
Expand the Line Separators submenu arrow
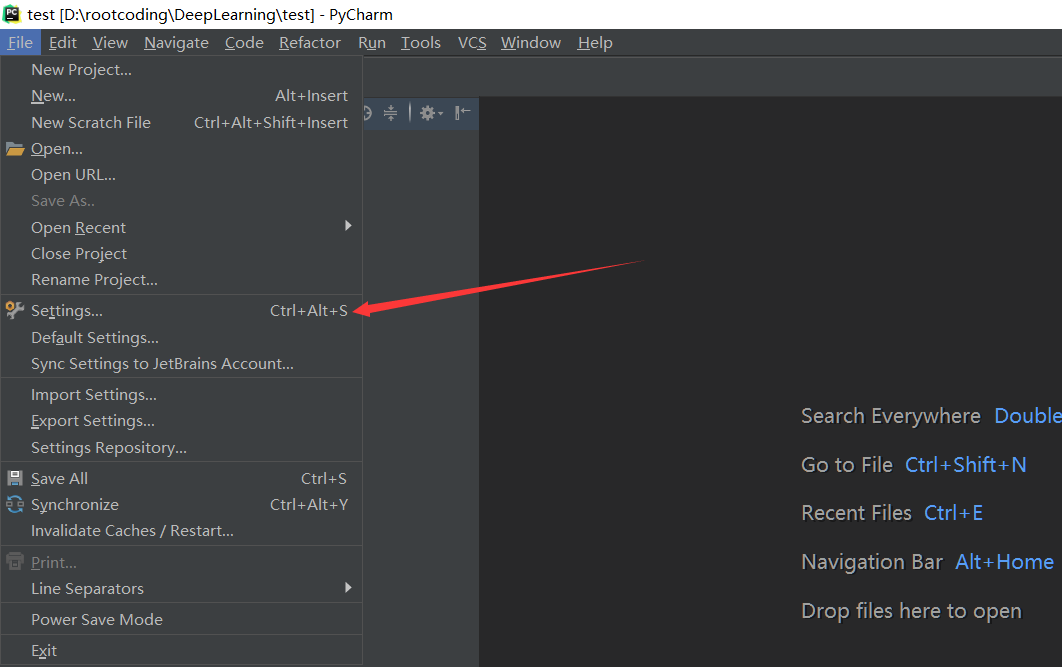[x=348, y=587]
